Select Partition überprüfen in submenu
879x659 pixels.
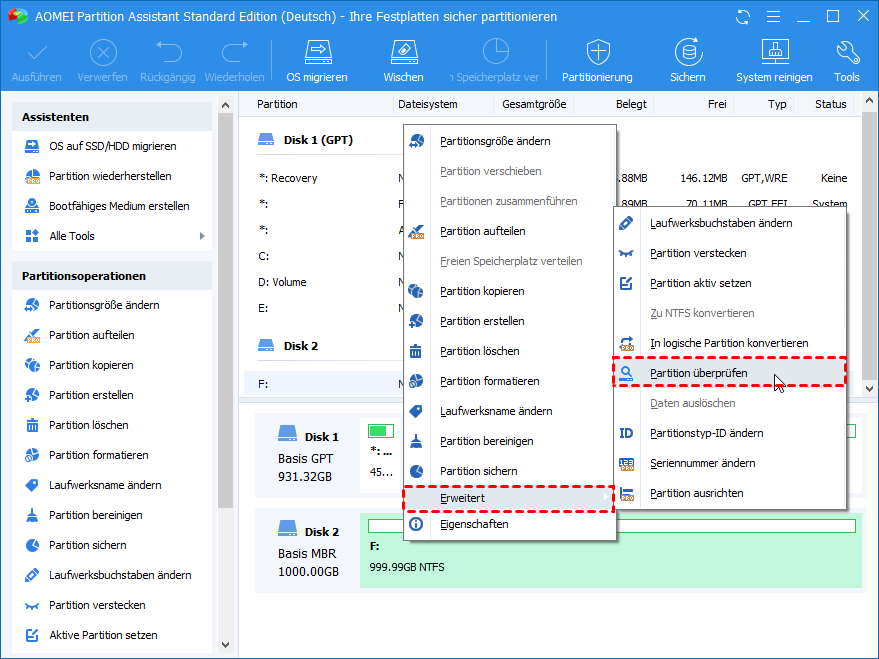pyautogui.click(x=729, y=373)
